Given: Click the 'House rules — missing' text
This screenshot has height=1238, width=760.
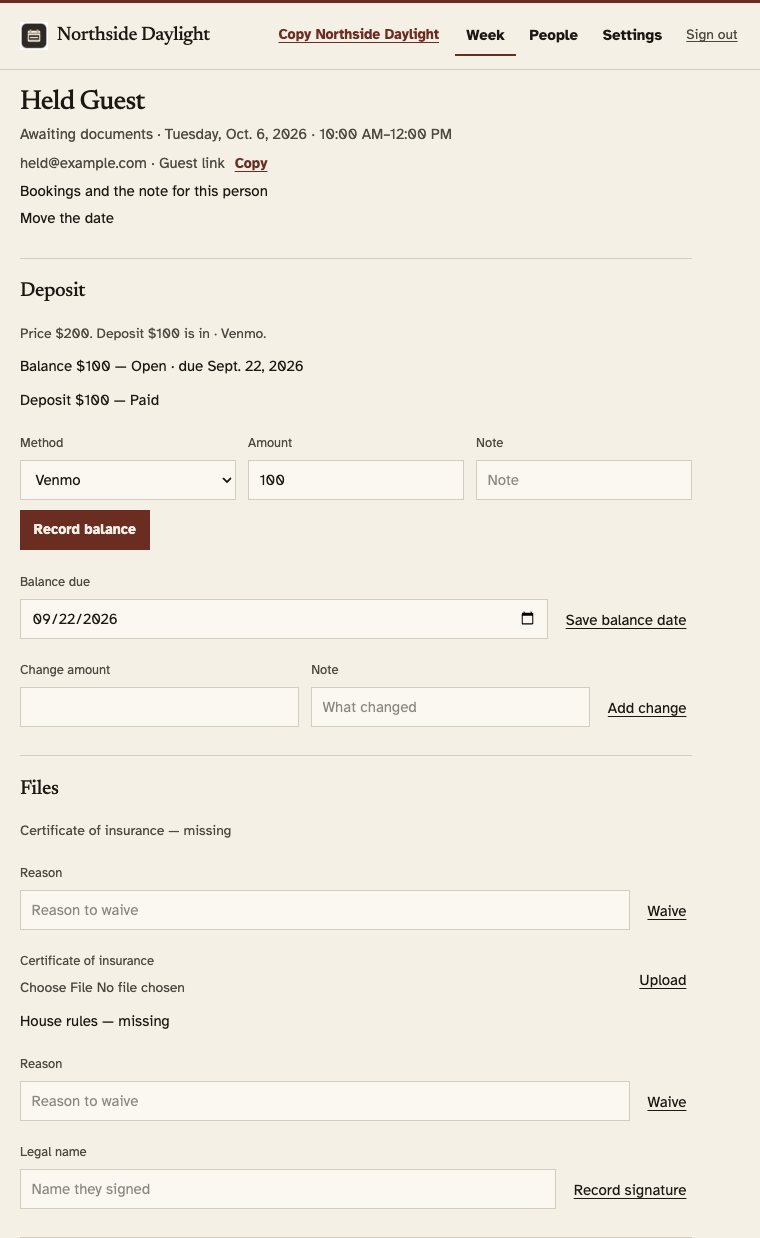Looking at the screenshot, I should (x=95, y=1021).
